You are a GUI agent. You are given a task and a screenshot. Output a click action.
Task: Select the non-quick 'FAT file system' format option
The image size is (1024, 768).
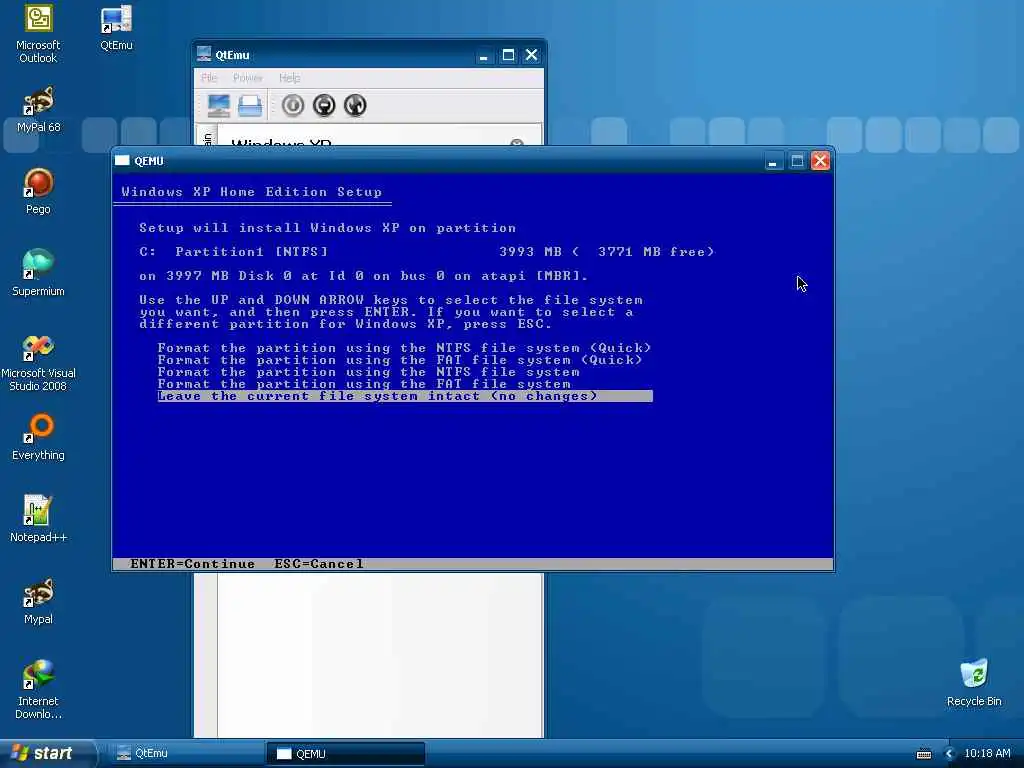[364, 384]
